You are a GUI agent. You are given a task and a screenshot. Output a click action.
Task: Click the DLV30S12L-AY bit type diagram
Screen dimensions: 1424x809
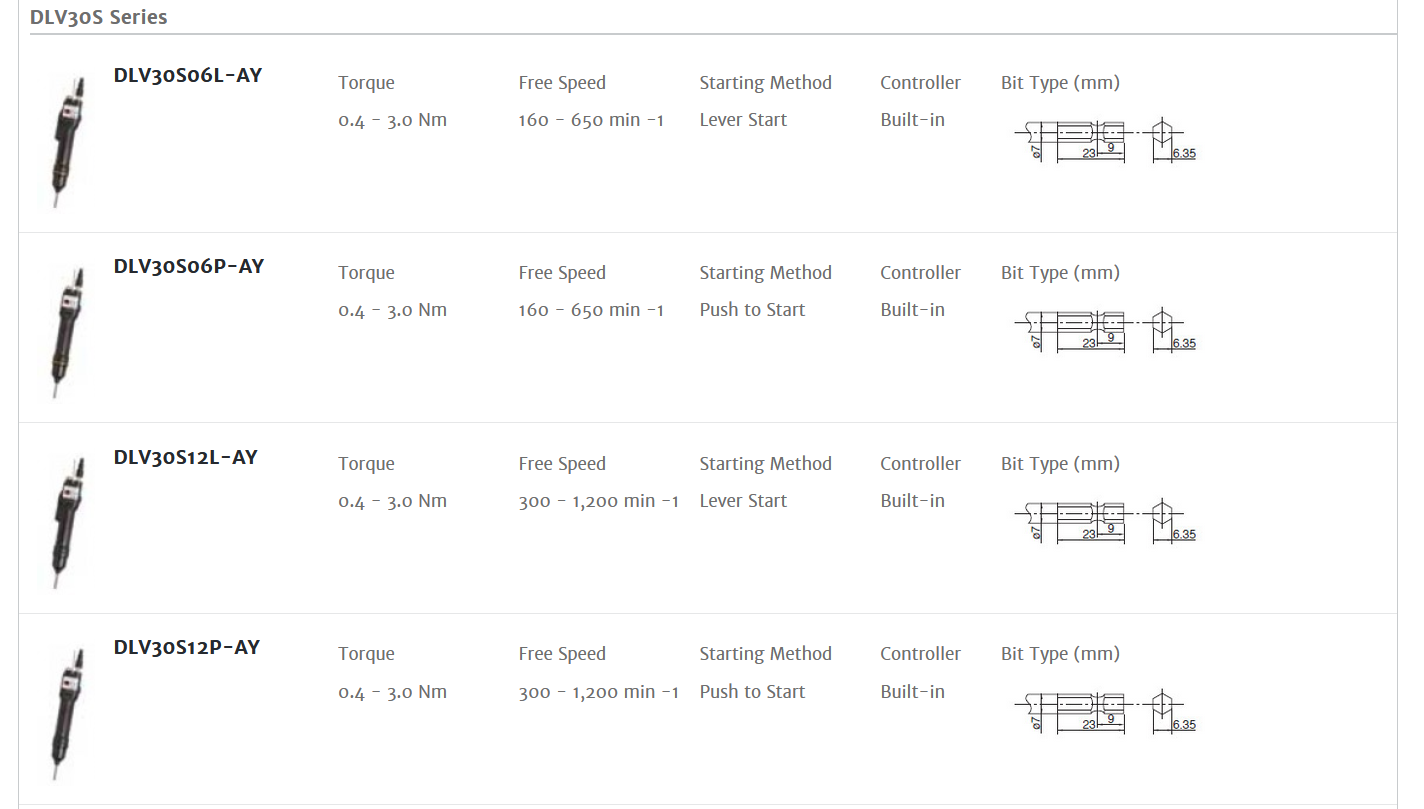pos(1105,522)
